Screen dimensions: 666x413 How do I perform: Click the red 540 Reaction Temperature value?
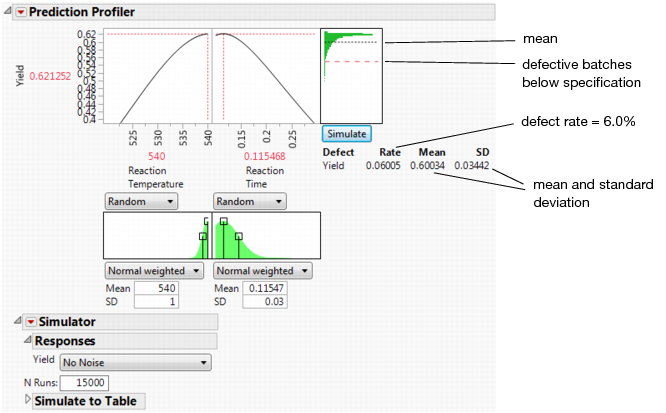(157, 157)
